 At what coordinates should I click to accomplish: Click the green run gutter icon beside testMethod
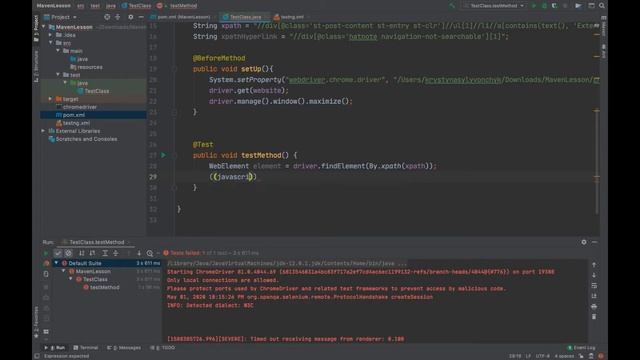pos(163,155)
